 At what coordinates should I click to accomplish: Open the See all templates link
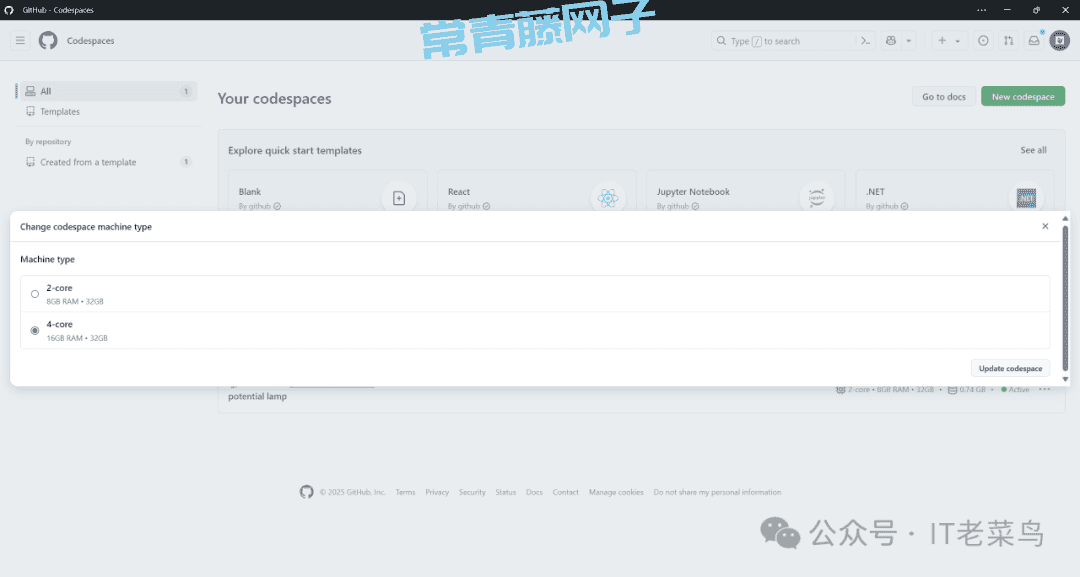point(1033,150)
